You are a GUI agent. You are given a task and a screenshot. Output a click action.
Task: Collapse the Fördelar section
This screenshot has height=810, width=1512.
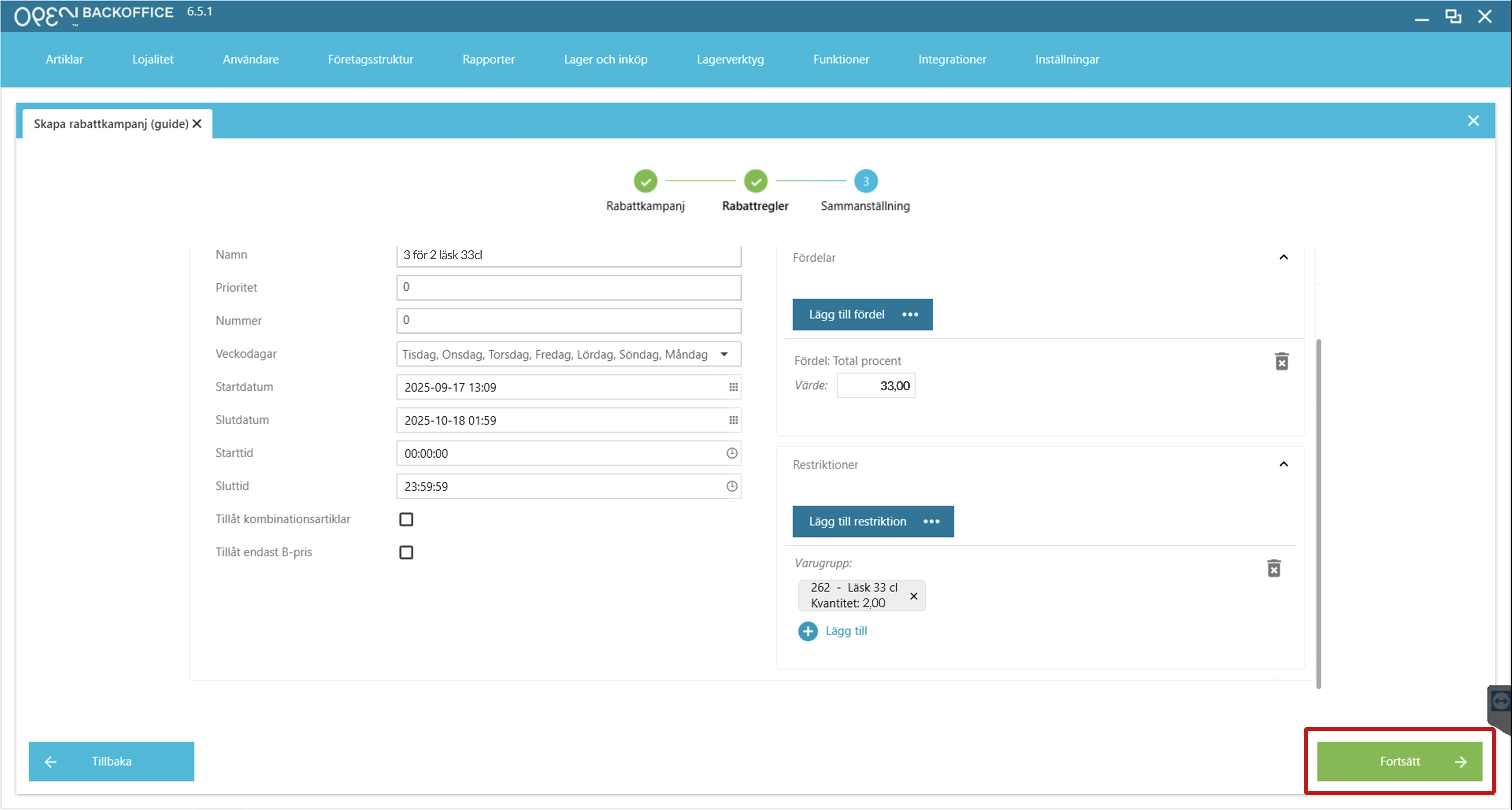pyautogui.click(x=1283, y=257)
